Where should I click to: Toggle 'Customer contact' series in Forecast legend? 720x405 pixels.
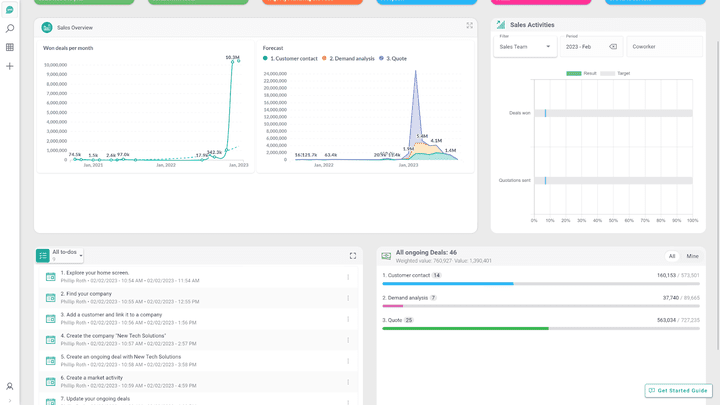pyautogui.click(x=291, y=59)
